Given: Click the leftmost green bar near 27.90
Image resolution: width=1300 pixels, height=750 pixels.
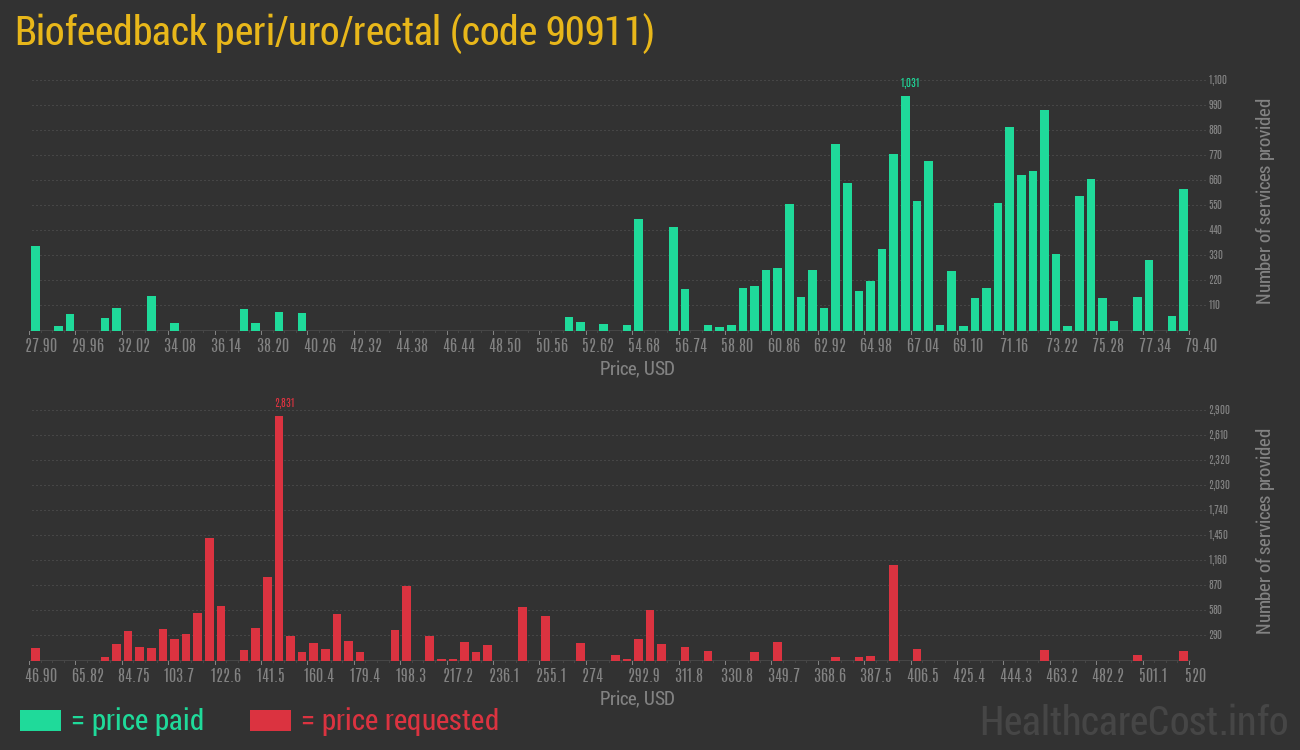Looking at the screenshot, I should 36,290.
